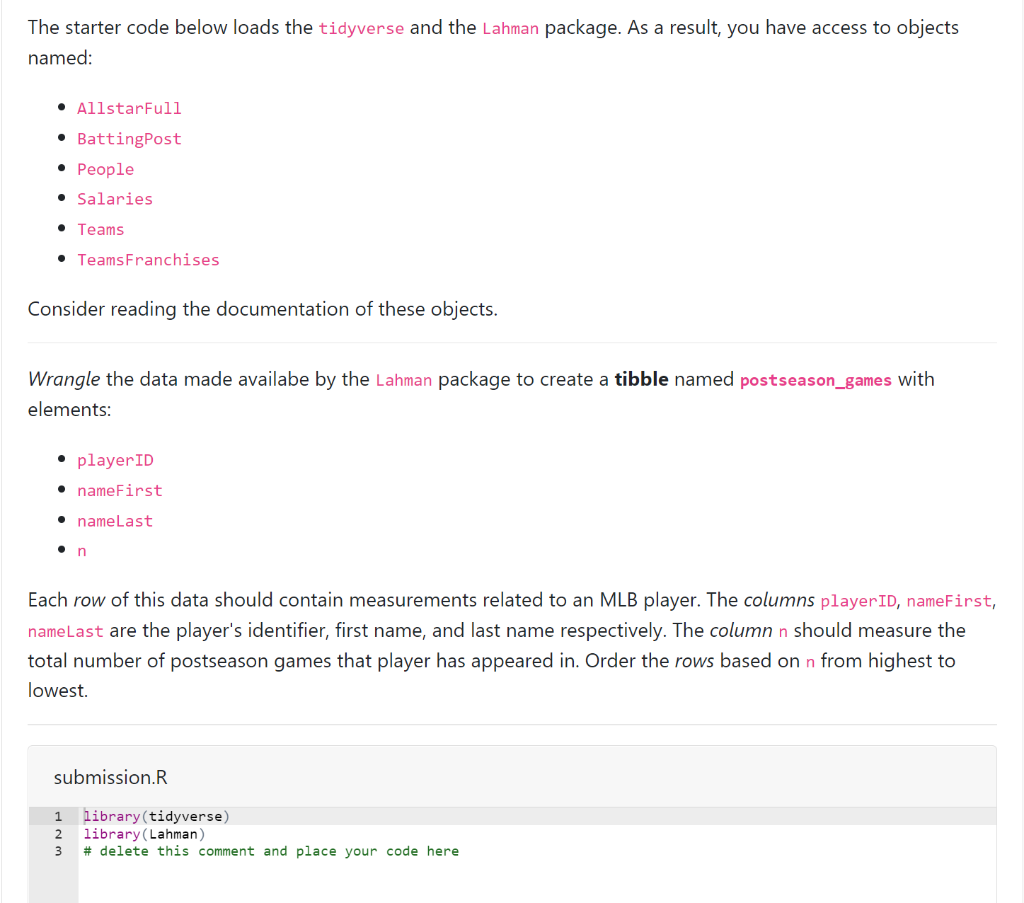Select the nameFirst list item
1024x903 pixels.
pyautogui.click(x=119, y=490)
